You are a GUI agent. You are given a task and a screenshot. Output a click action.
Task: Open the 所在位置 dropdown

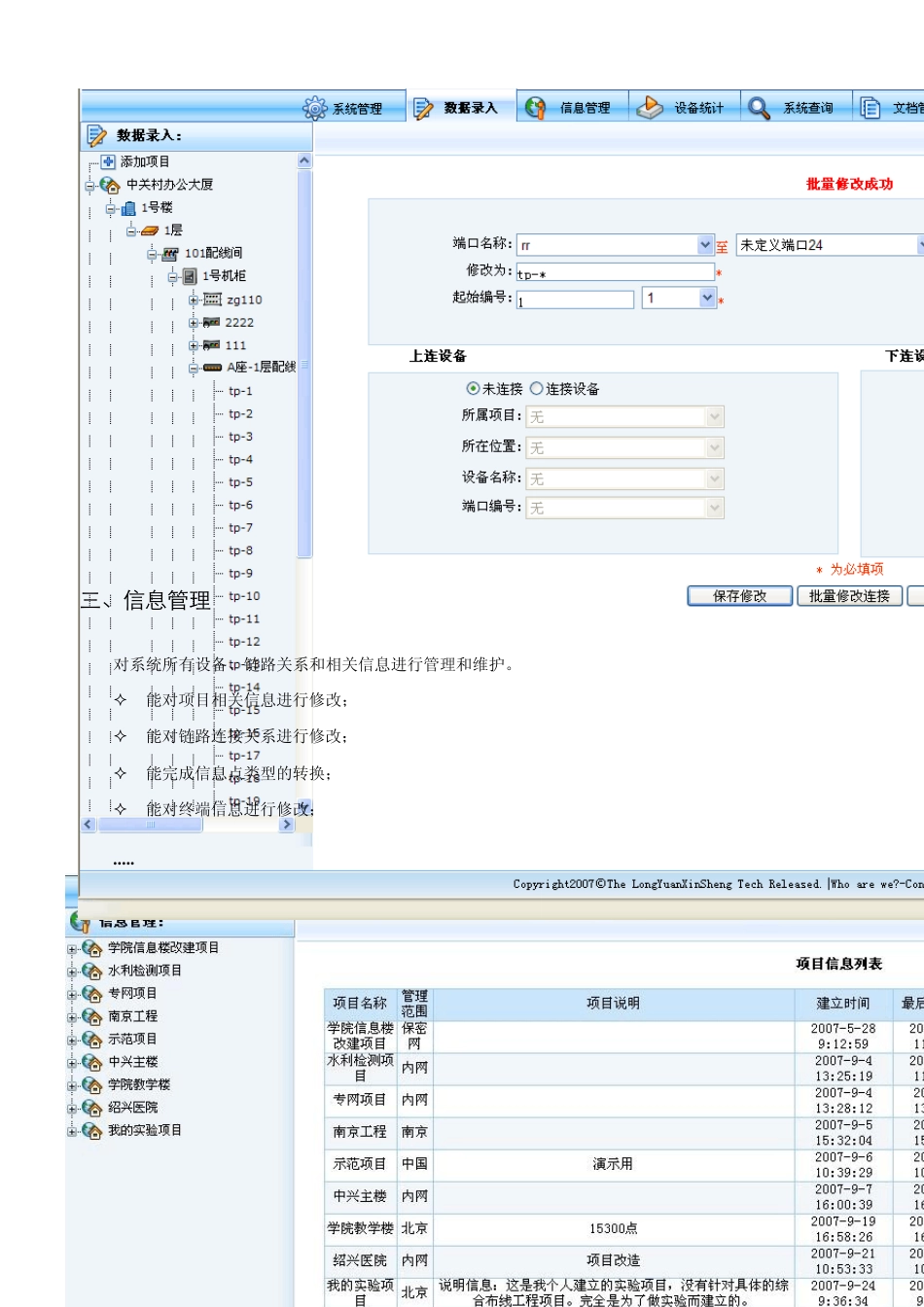click(x=715, y=447)
